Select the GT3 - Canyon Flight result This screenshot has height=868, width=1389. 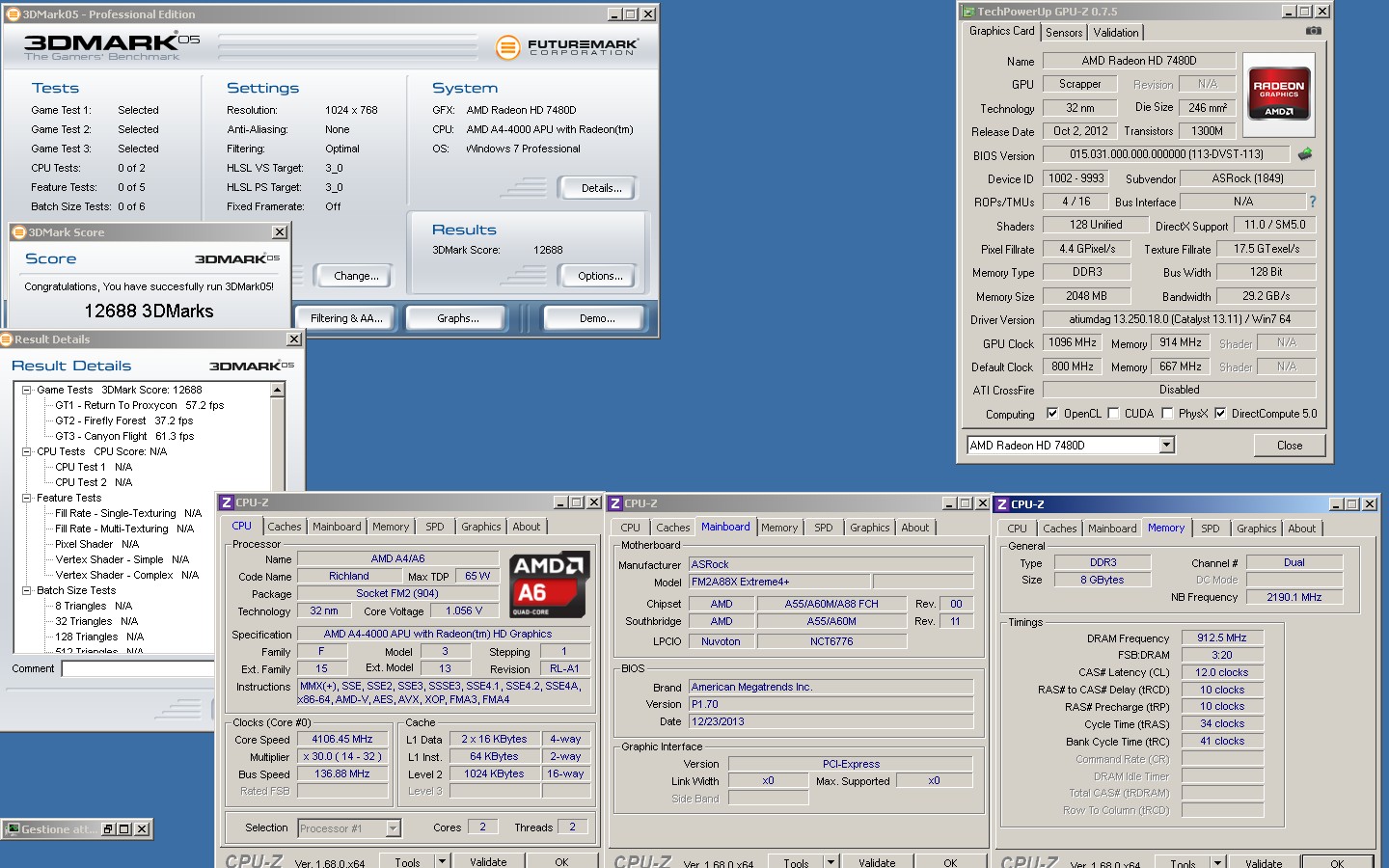click(x=124, y=436)
